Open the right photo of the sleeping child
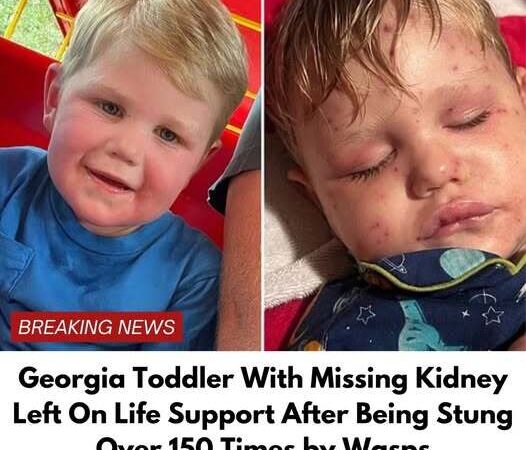 tap(395, 175)
